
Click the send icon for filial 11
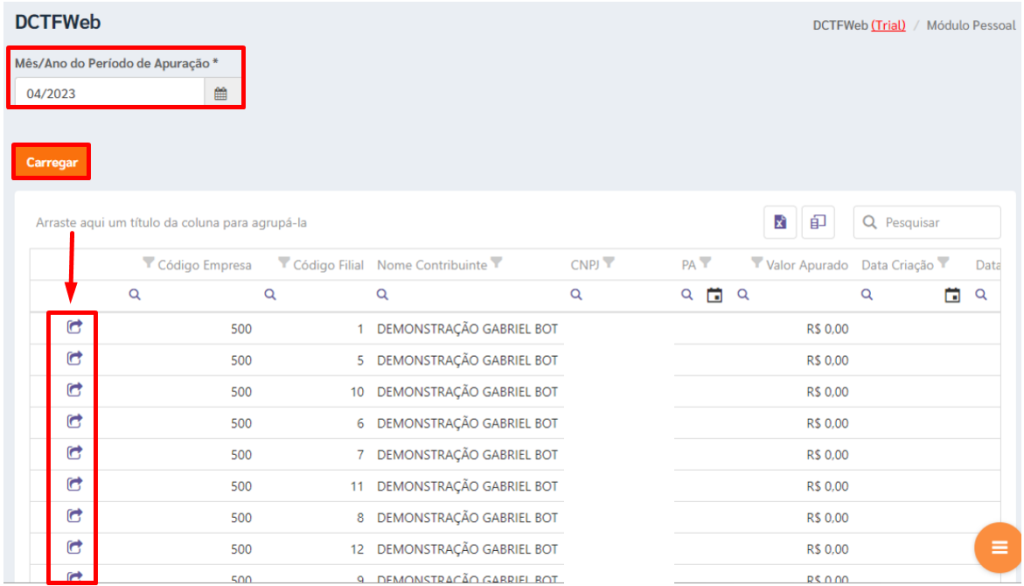point(74,484)
